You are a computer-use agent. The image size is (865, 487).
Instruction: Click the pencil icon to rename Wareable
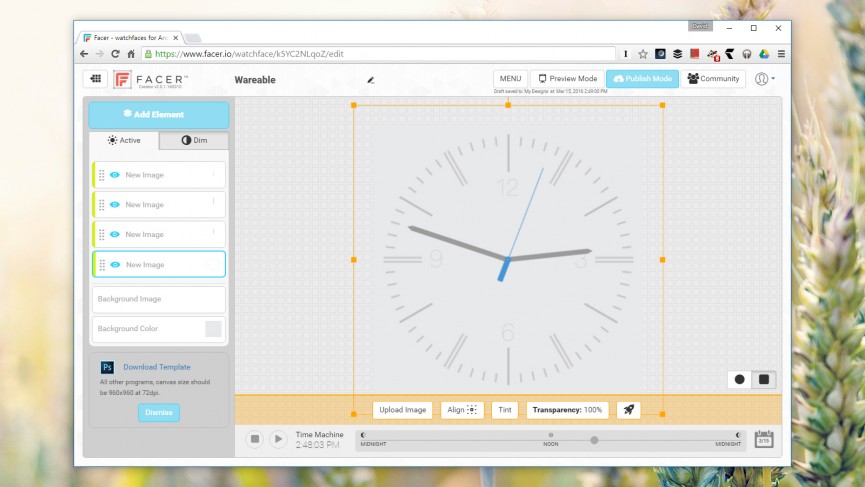tap(371, 80)
